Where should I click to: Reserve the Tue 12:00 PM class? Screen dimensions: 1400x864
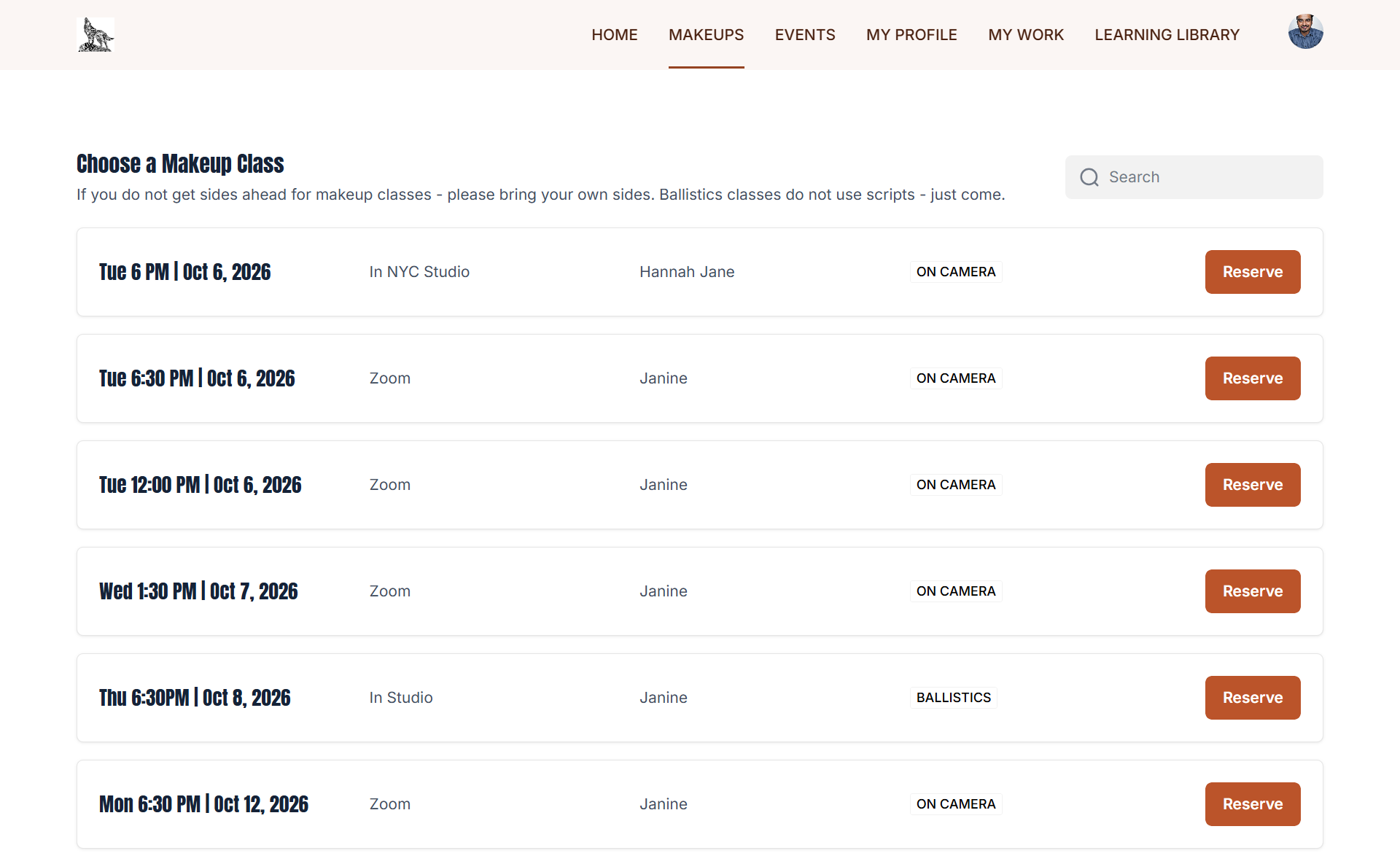(x=1253, y=485)
